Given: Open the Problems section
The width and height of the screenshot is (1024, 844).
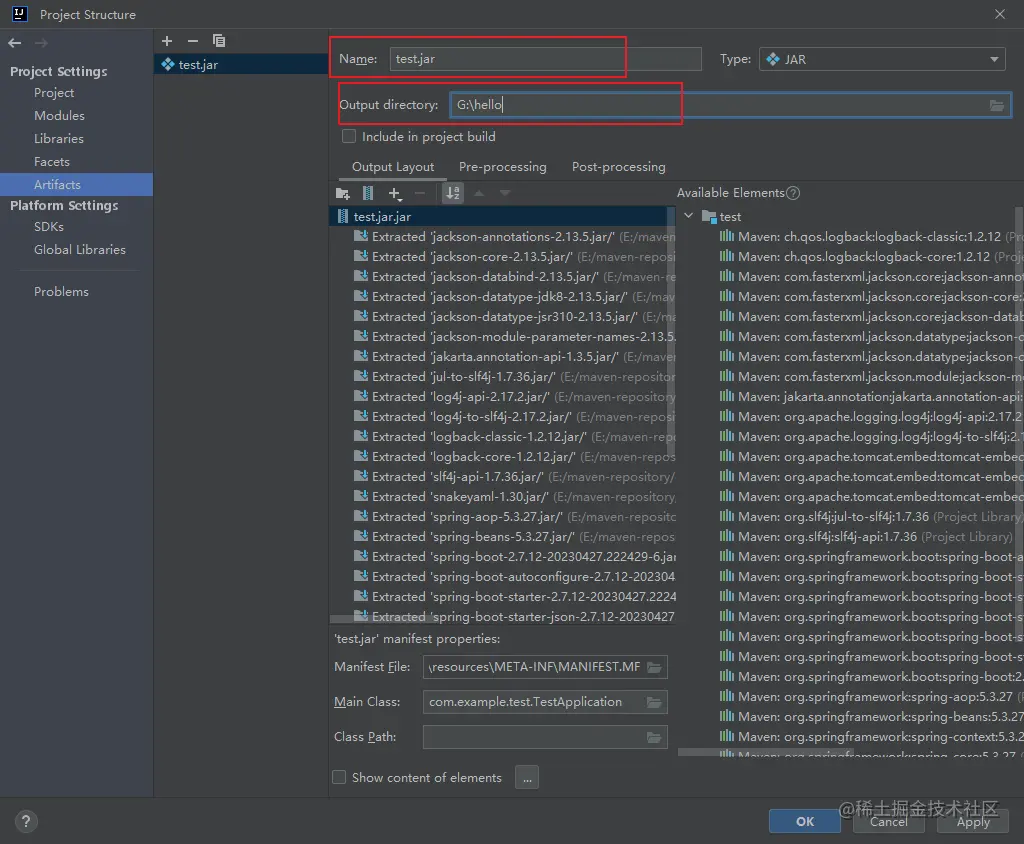Looking at the screenshot, I should [x=61, y=291].
